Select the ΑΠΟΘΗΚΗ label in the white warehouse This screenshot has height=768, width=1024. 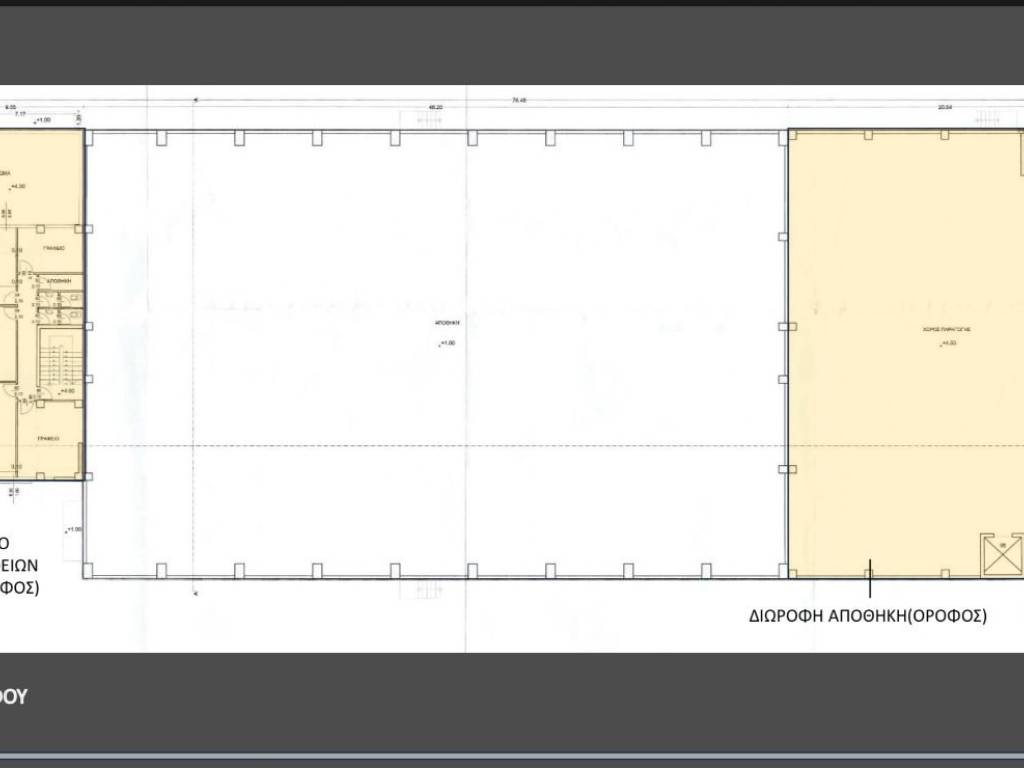point(446,325)
